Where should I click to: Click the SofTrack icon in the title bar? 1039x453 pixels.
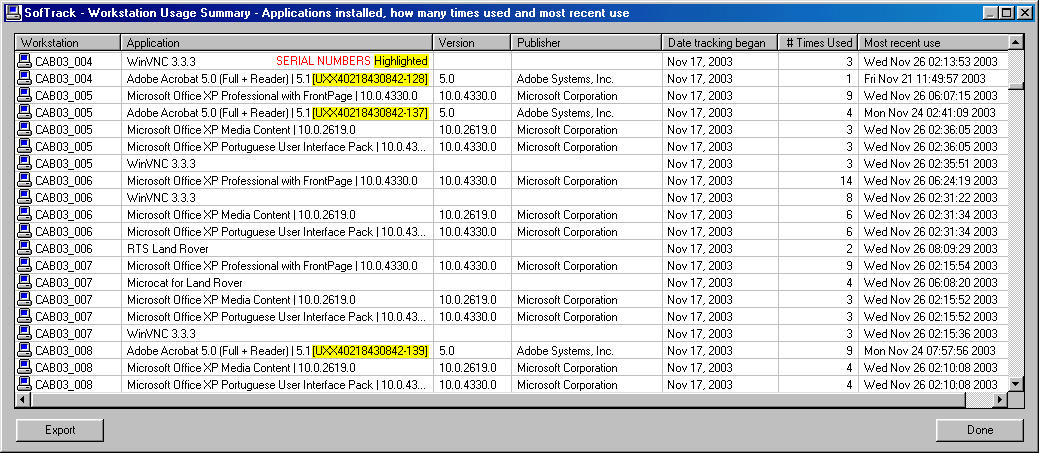(13, 12)
